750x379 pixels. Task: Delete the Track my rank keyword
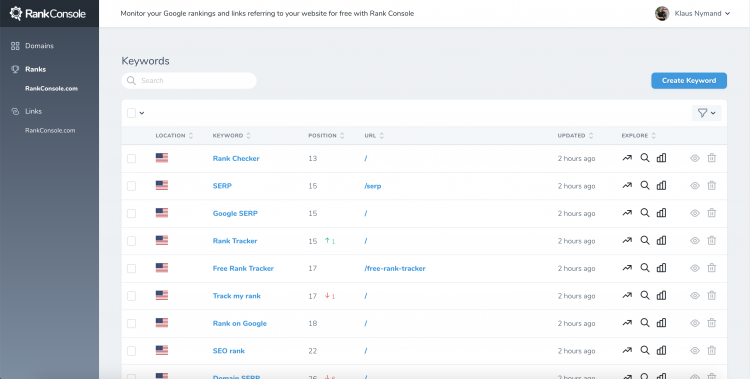712,296
